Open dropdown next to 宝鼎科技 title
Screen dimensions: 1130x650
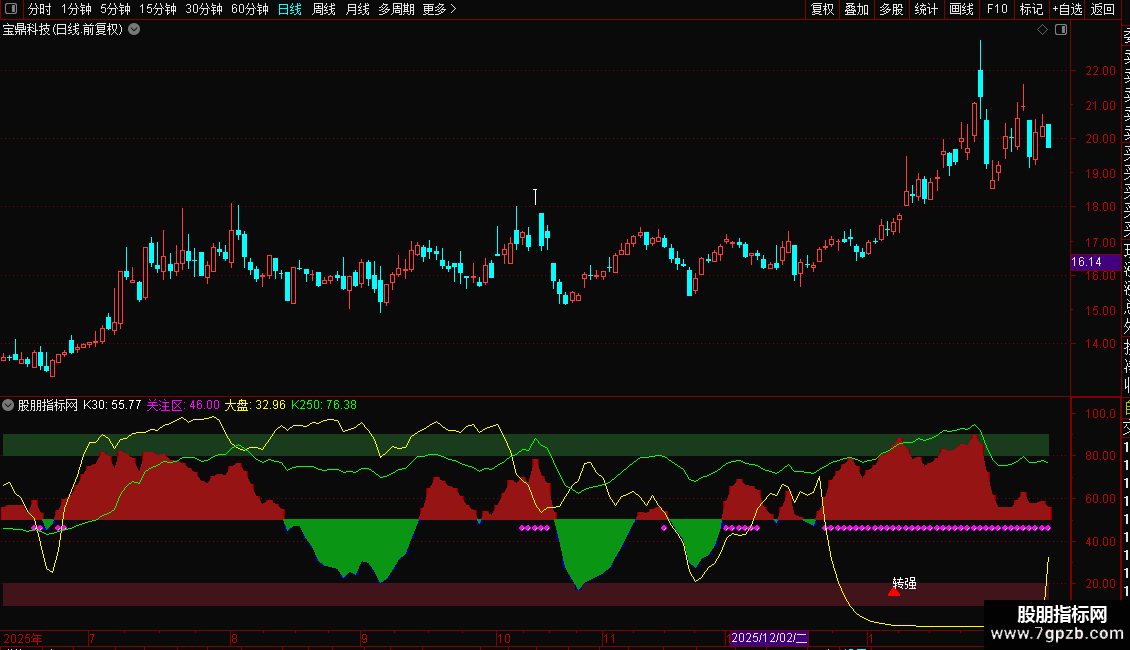[134, 30]
